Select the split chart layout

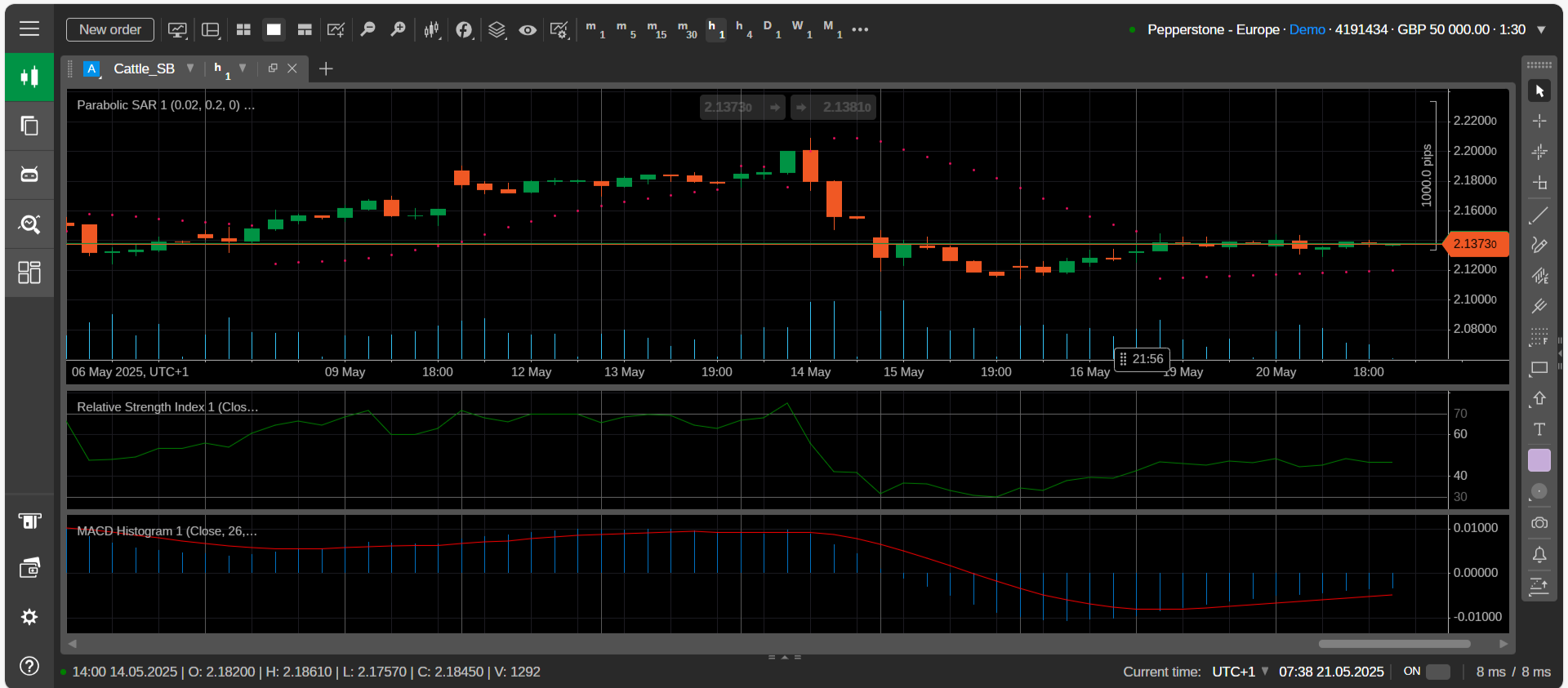pos(305,29)
